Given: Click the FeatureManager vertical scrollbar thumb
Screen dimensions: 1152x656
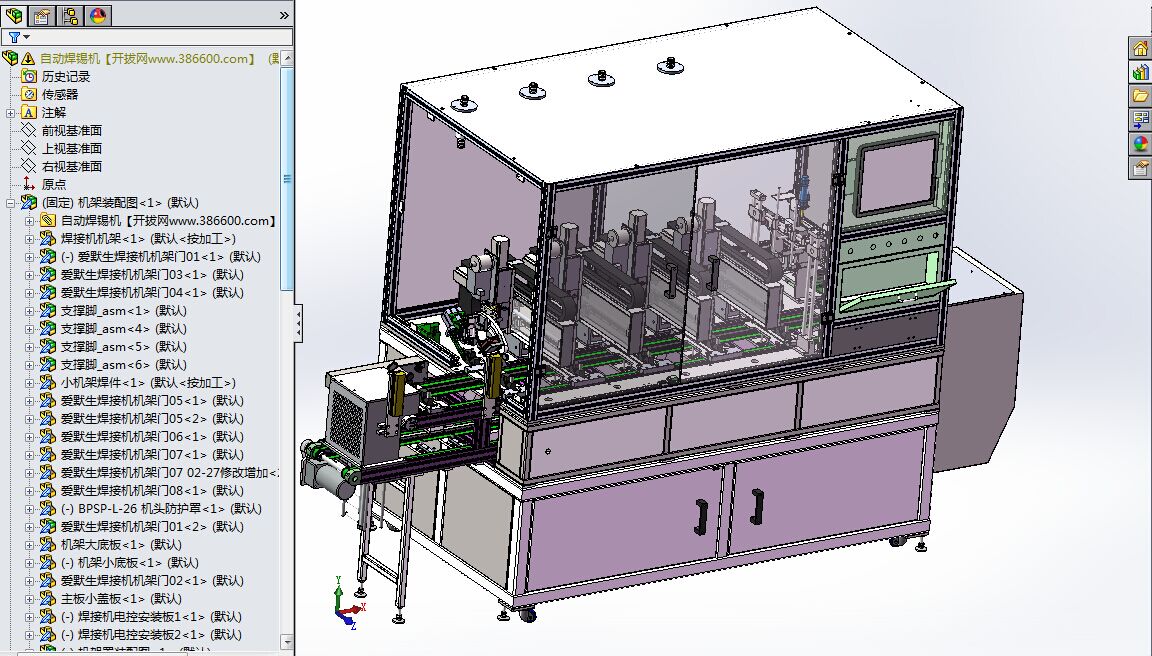Looking at the screenshot, I should point(287,179).
